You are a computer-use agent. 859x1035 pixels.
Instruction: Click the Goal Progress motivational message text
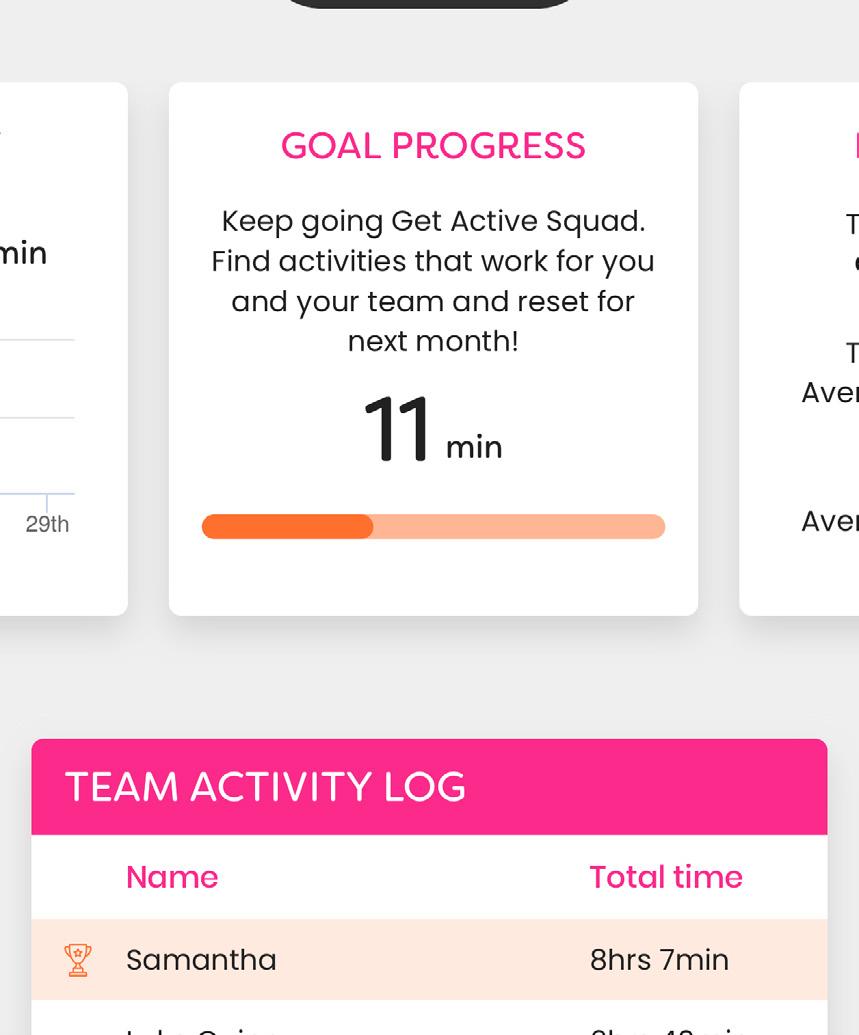coord(433,281)
